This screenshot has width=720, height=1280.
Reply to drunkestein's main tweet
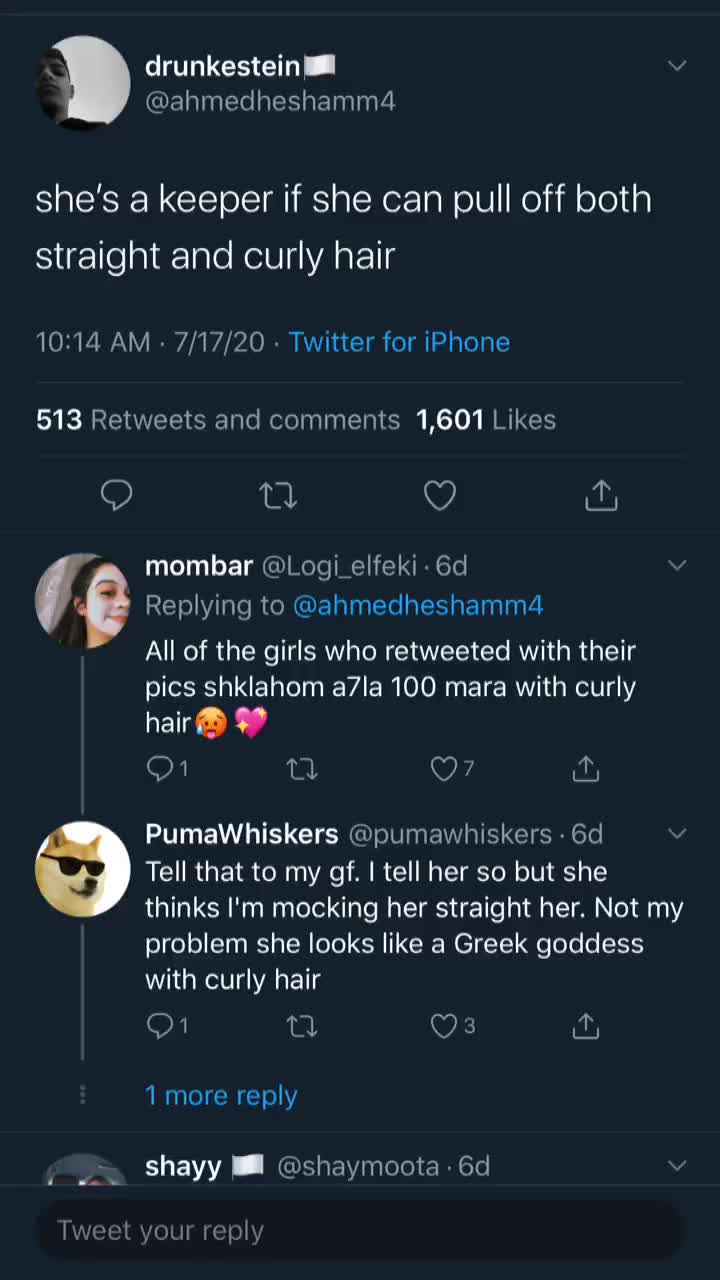pos(117,495)
